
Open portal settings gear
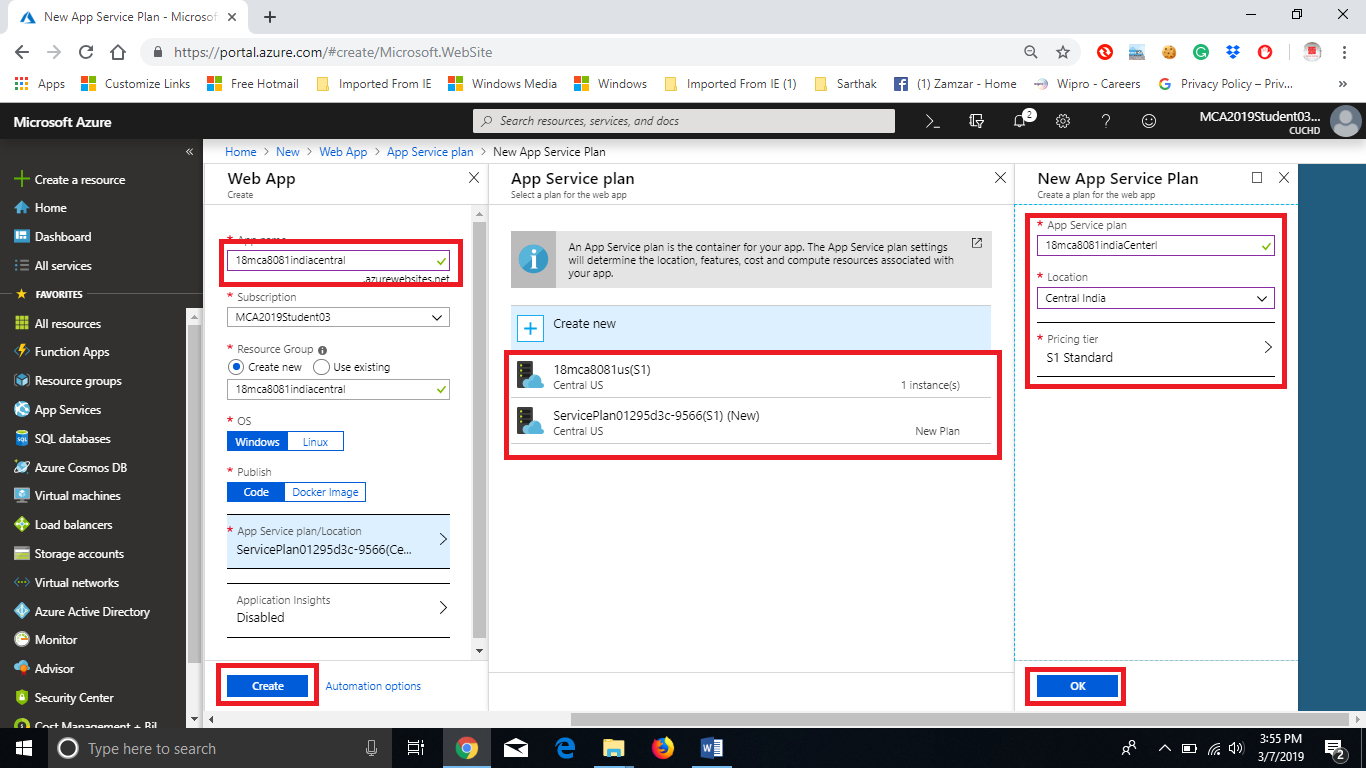(1063, 121)
